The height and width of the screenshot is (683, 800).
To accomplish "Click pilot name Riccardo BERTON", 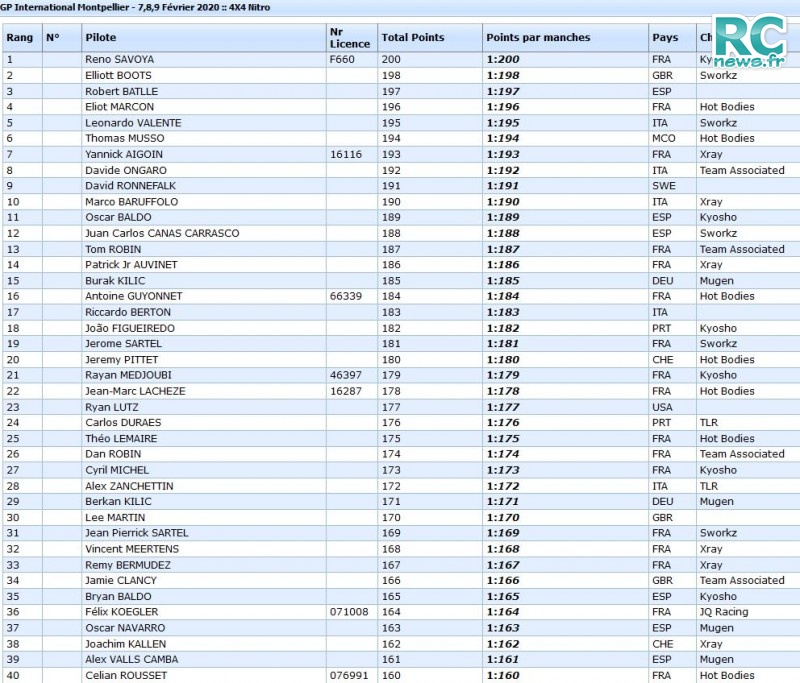I will pos(128,313).
